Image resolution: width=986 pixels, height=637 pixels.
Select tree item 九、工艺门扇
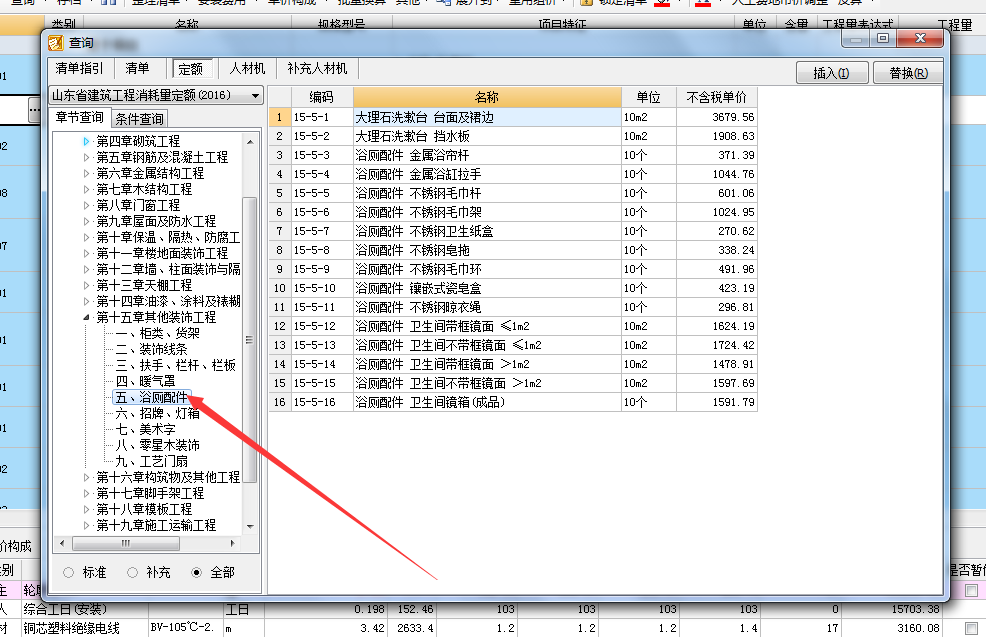[x=152, y=461]
